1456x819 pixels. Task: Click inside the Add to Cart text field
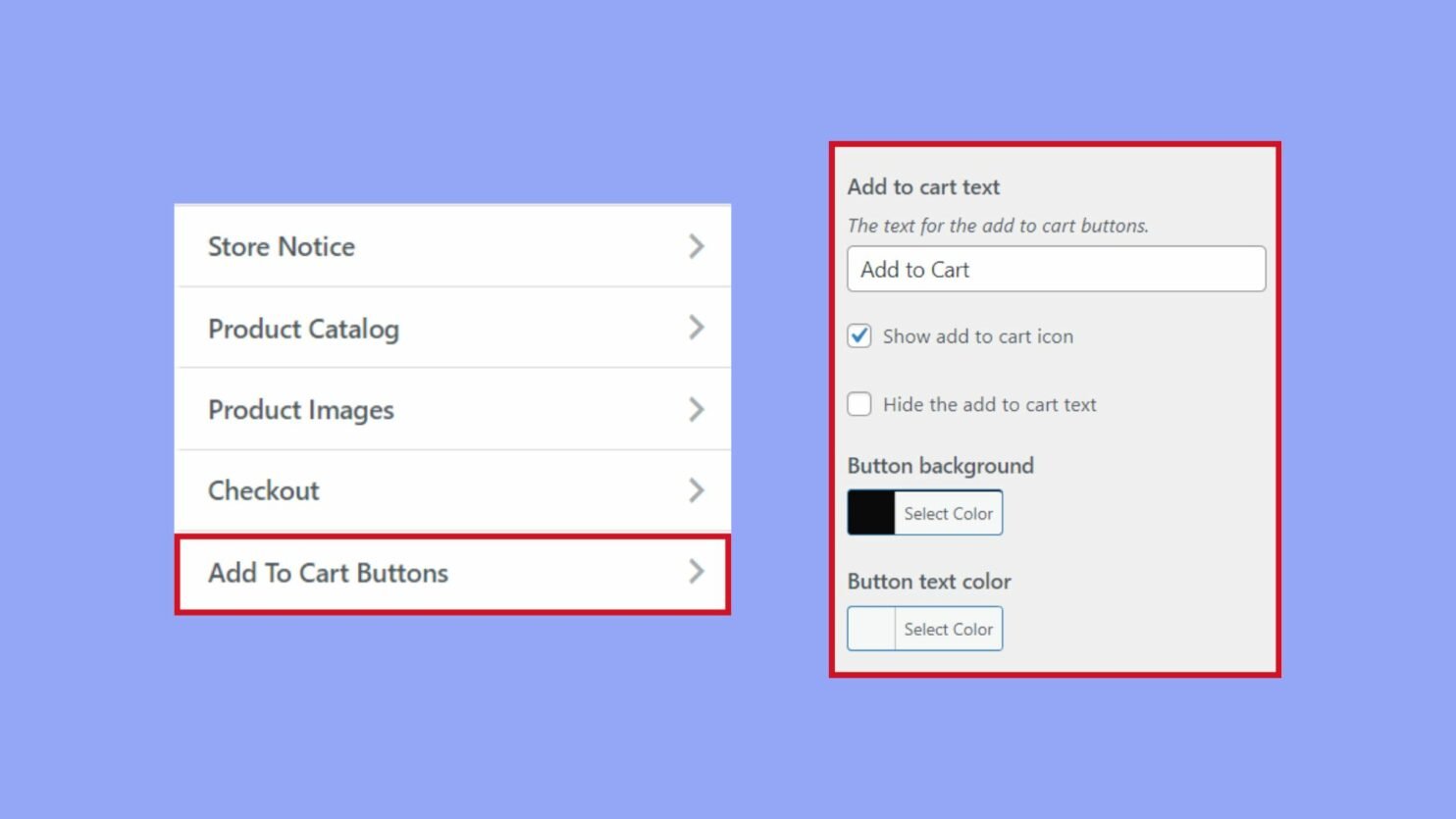click(1055, 269)
